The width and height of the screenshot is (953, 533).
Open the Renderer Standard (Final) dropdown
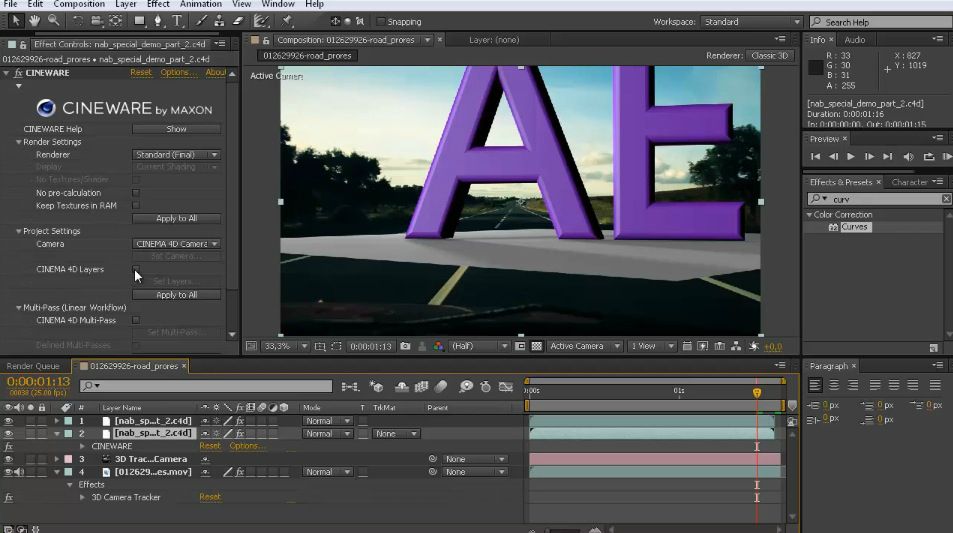coord(176,155)
